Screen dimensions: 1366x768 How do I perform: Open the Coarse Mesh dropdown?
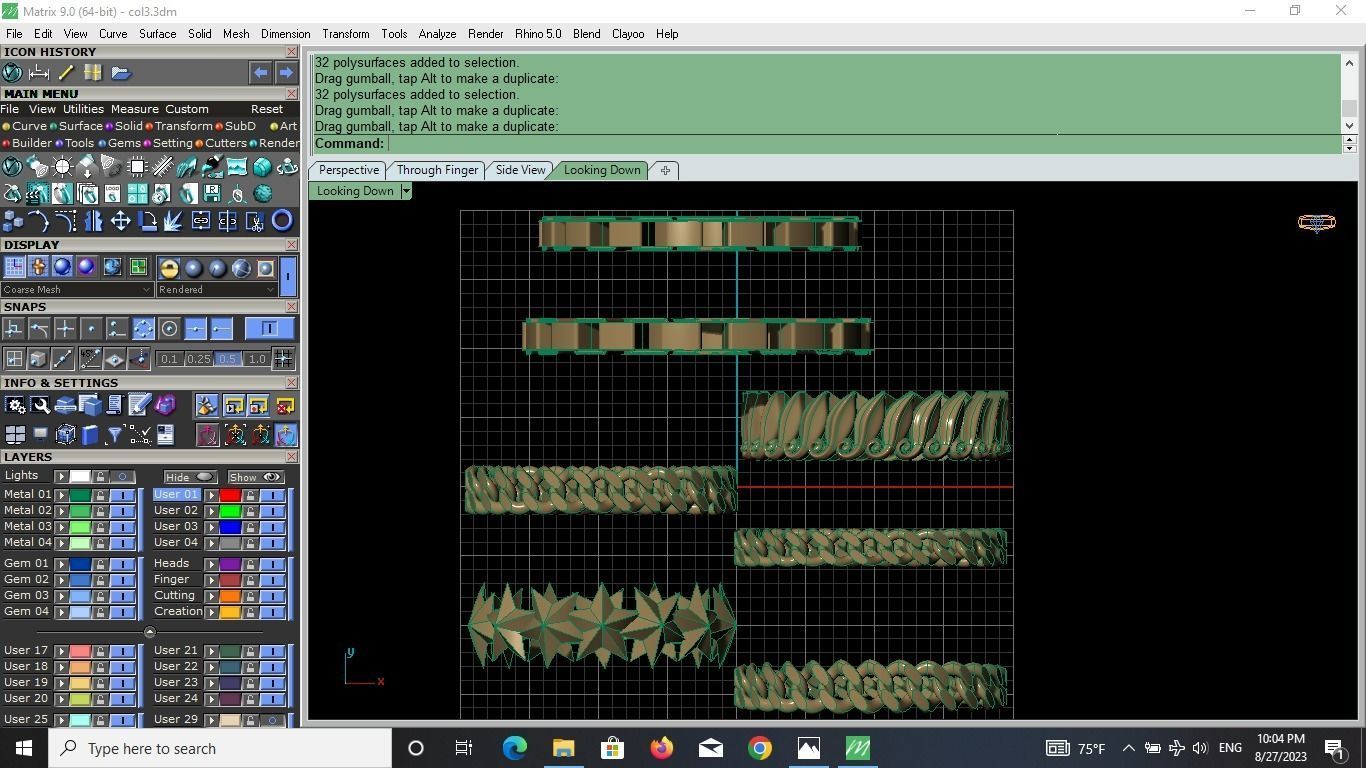click(x=76, y=290)
